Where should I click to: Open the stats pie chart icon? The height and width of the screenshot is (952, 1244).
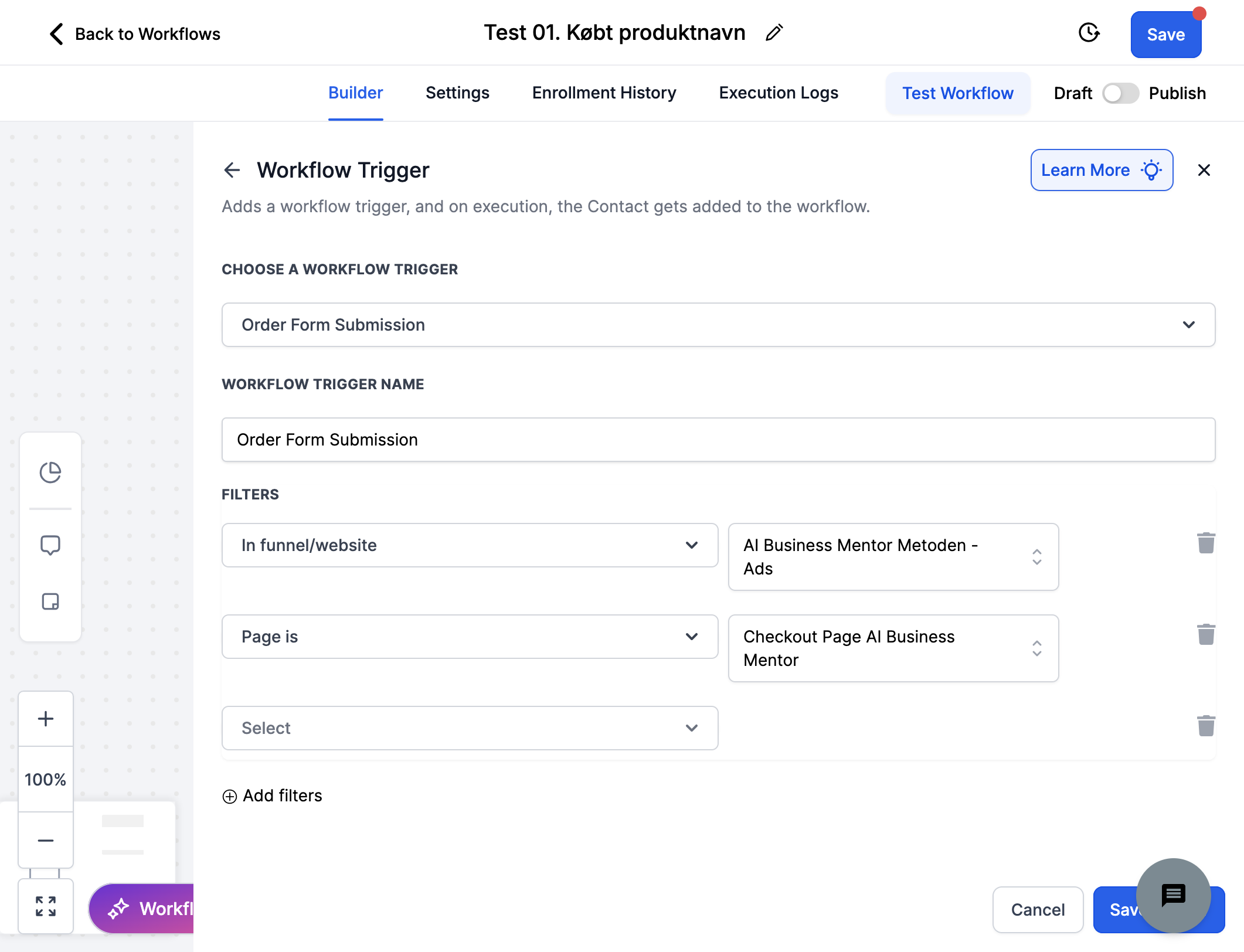(x=50, y=472)
